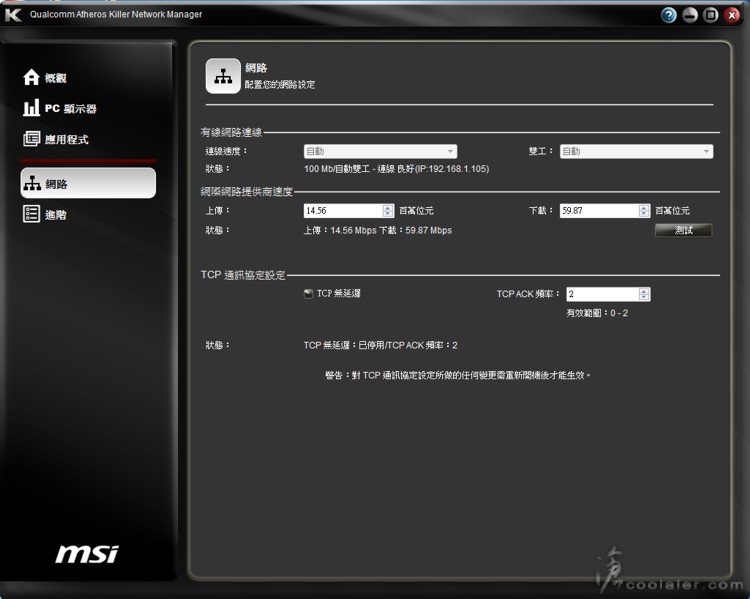
Task: Click the bar chart icon for PC 顯示器
Action: pos(31,108)
